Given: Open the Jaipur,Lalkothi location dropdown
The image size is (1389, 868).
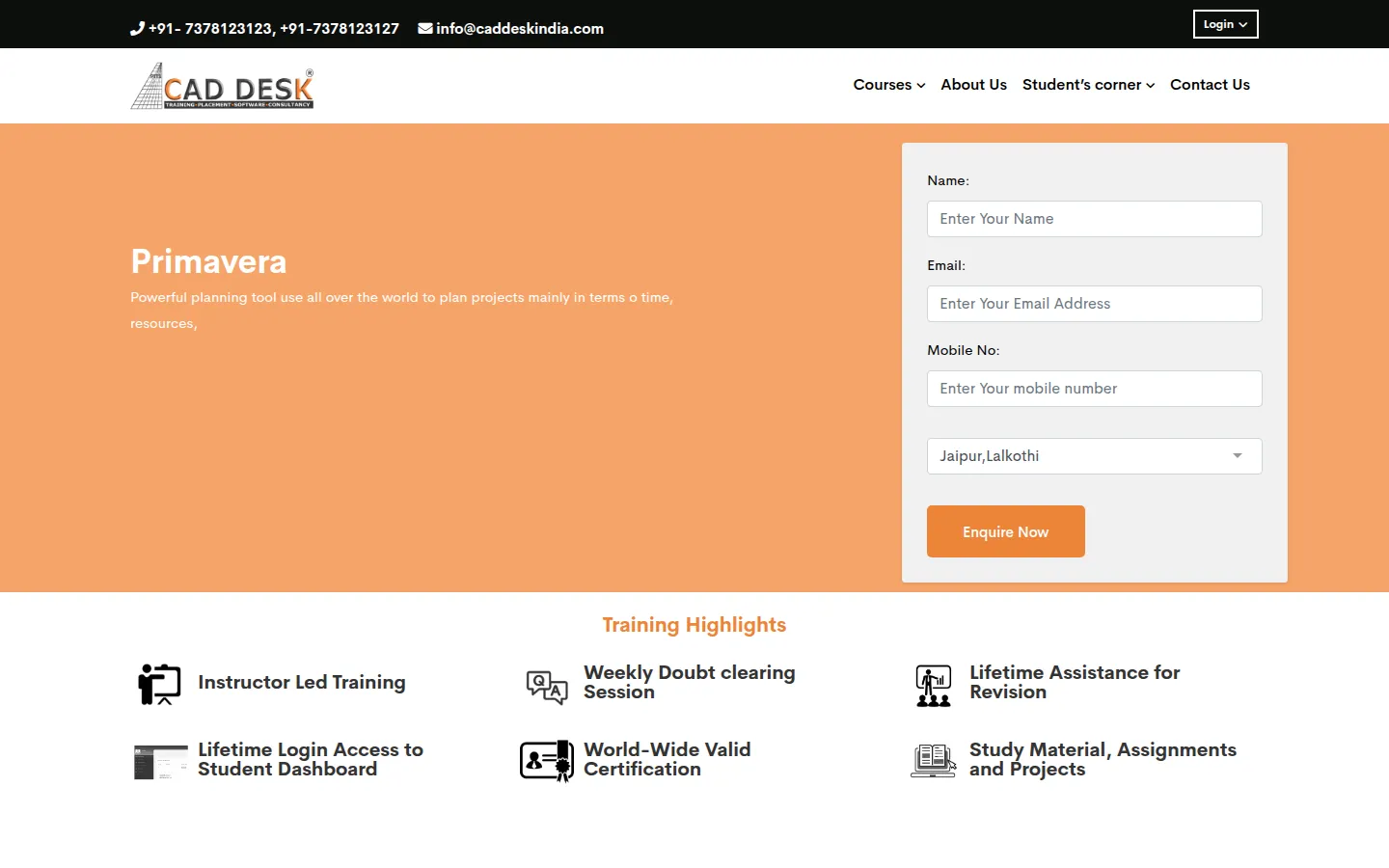Looking at the screenshot, I should coord(1095,456).
